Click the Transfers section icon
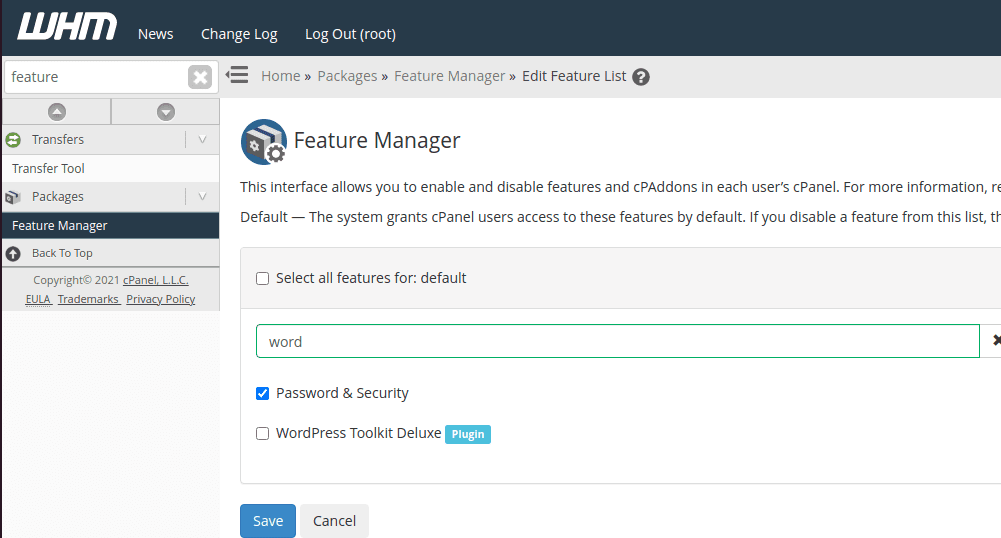The height and width of the screenshot is (538, 1001). click(x=13, y=140)
